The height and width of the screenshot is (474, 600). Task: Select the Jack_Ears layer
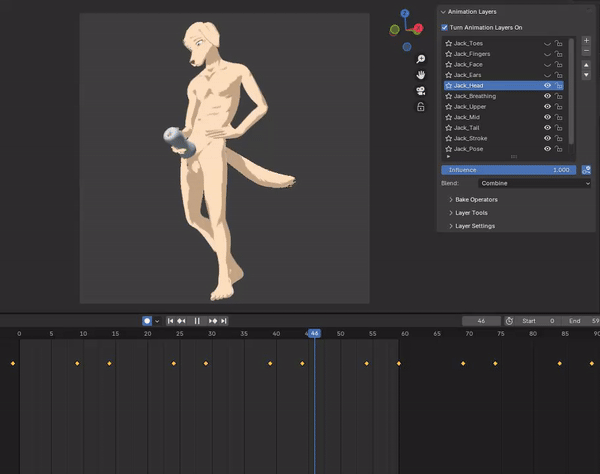coord(504,75)
